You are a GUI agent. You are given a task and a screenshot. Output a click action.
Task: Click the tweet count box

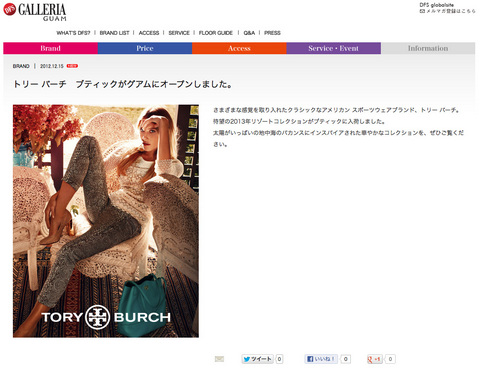pos(279,359)
